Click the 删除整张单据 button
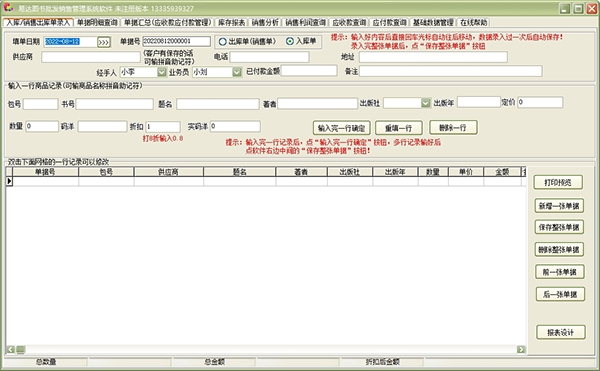Screen dimensions: 600x371 click(559, 249)
